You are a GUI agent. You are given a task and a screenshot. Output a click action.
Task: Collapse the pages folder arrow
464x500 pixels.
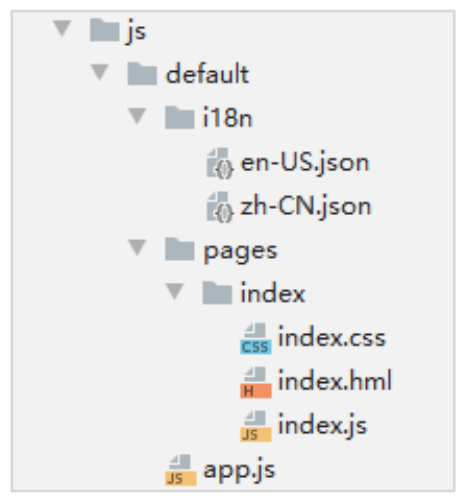tap(137, 248)
